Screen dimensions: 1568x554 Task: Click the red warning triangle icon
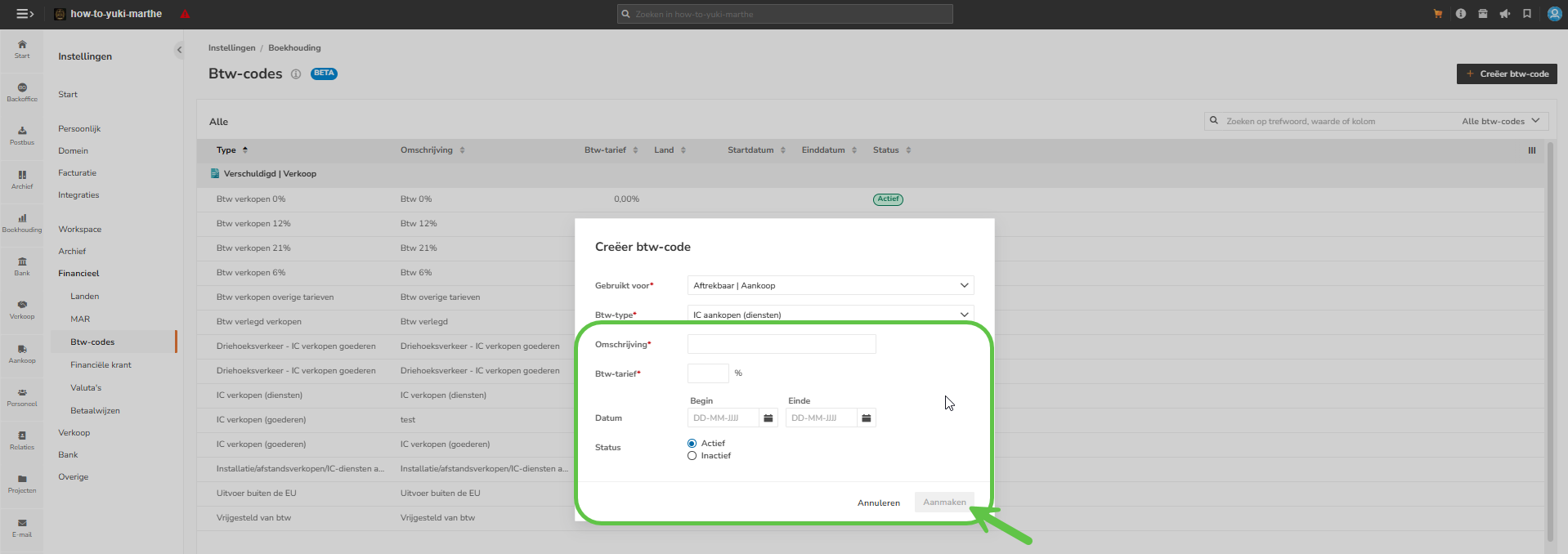click(x=185, y=14)
